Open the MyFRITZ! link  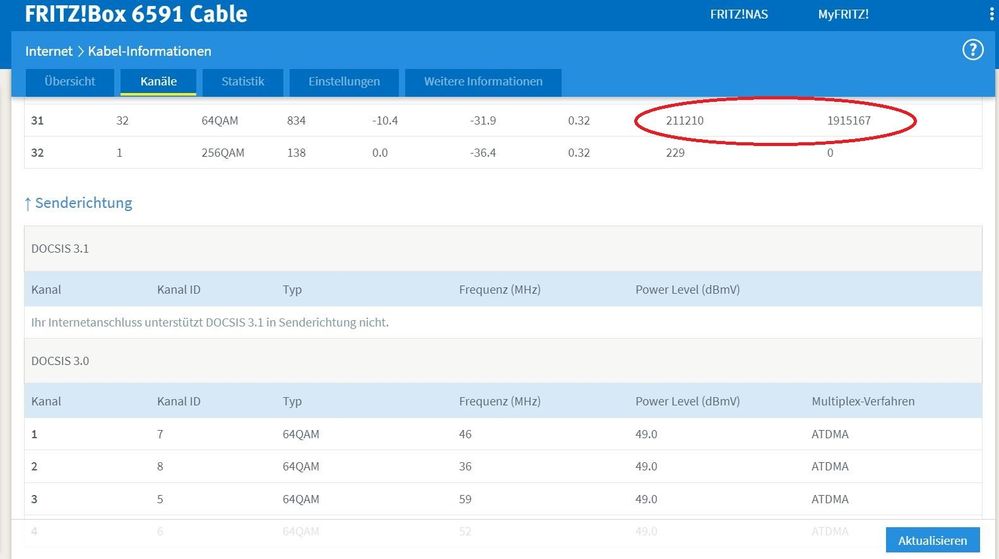(x=843, y=15)
